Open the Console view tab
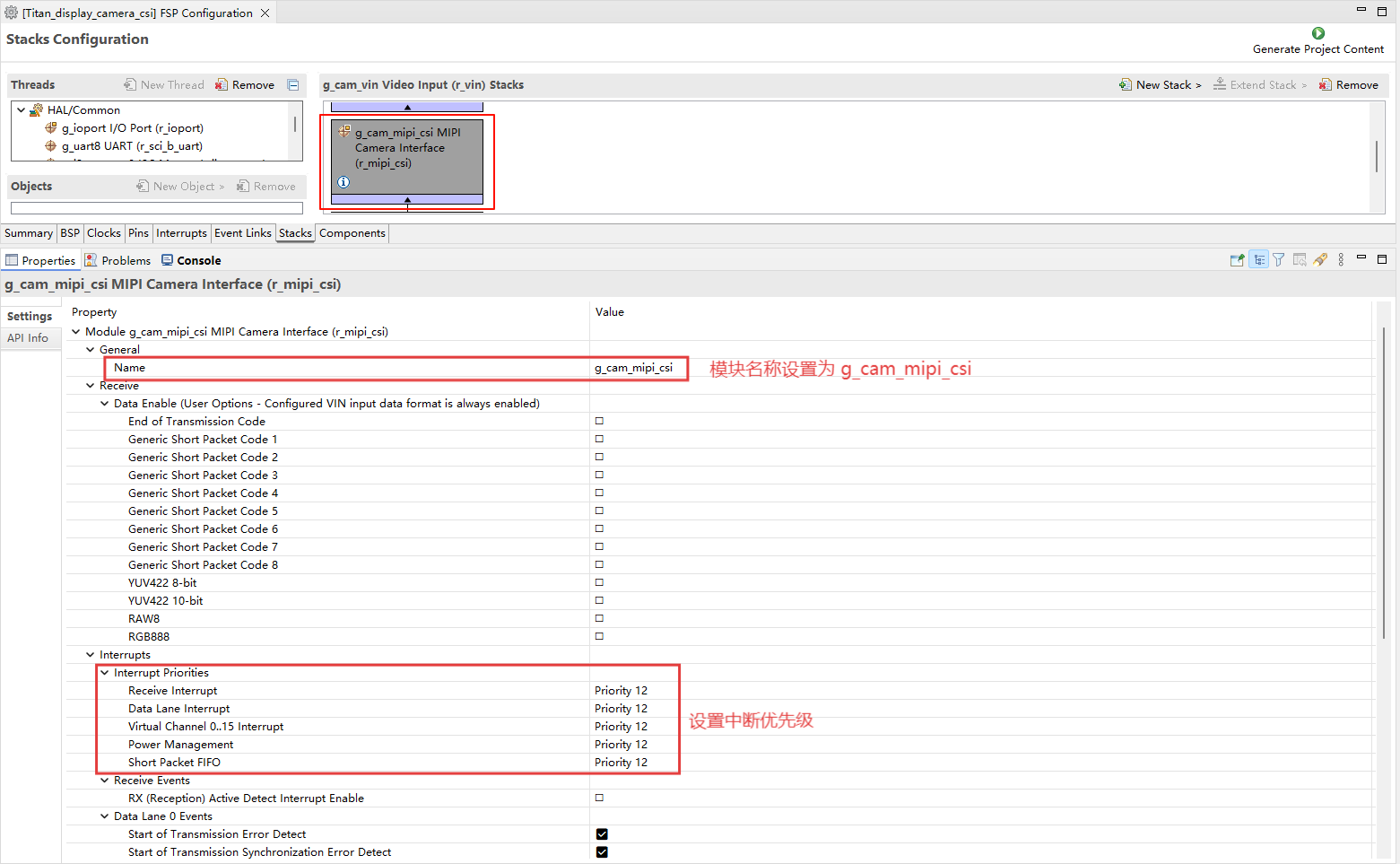Viewport: 1400px width, 864px height. [x=191, y=261]
